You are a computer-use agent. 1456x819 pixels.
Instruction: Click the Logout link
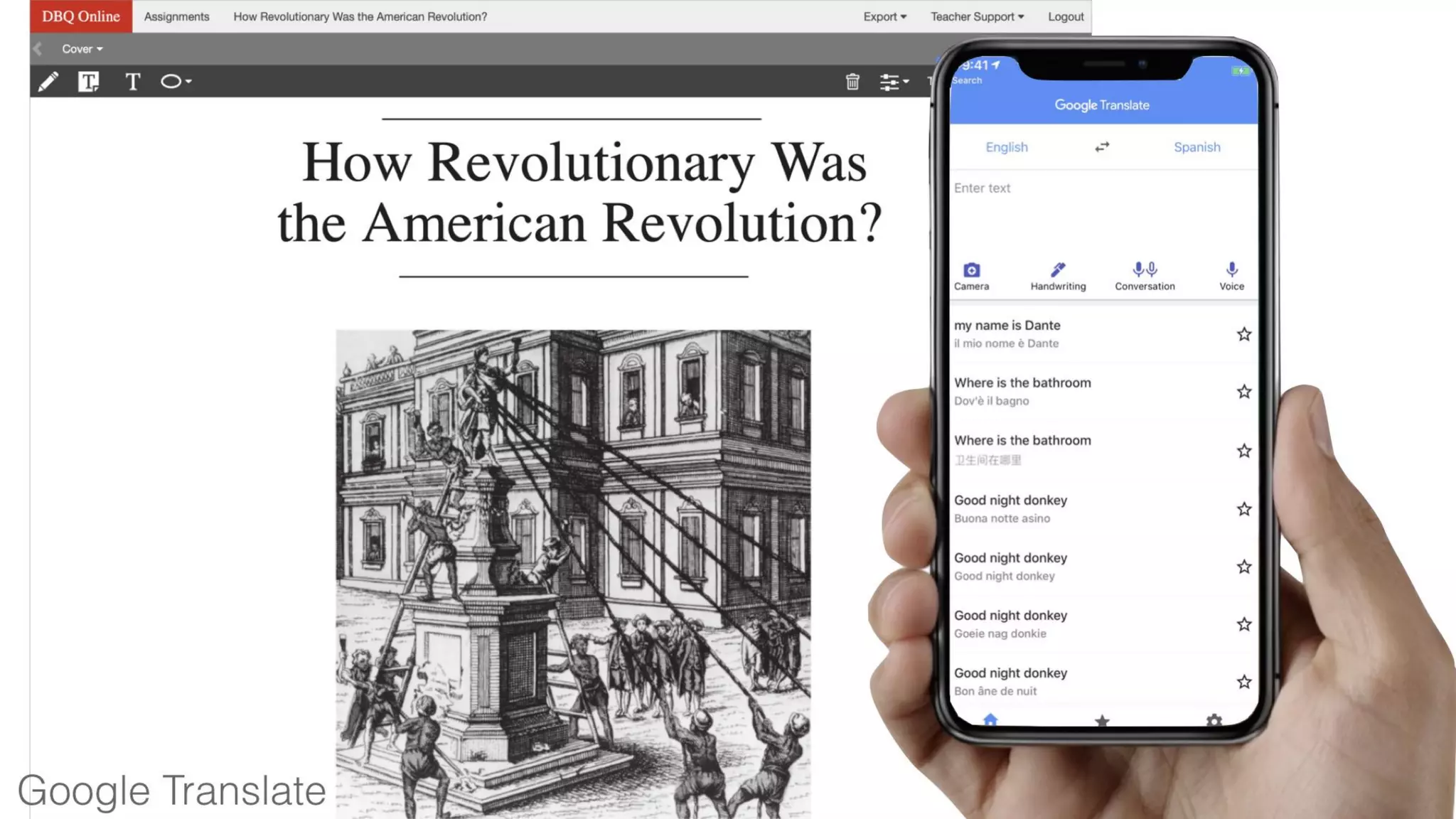point(1065,16)
